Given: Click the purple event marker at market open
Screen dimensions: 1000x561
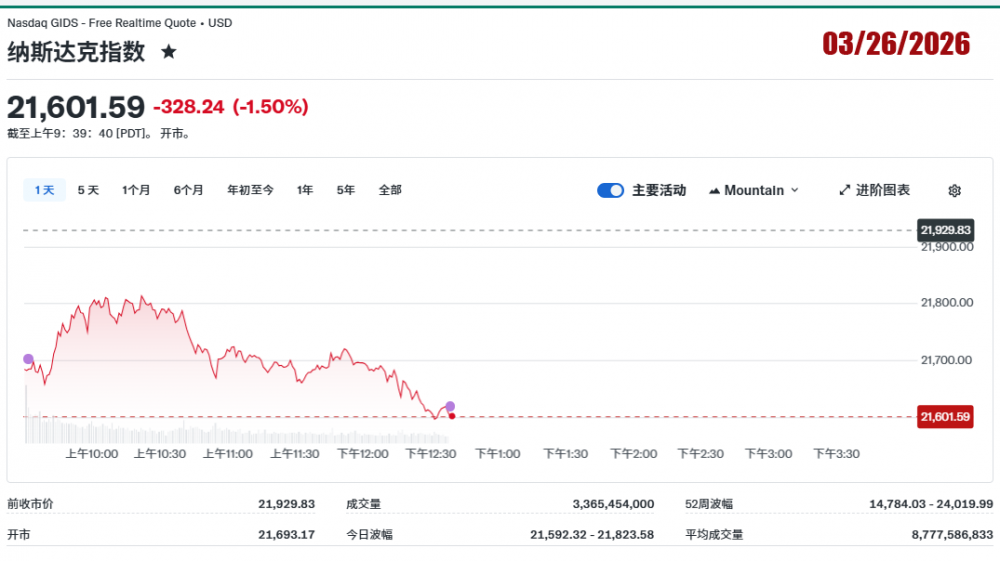Looking at the screenshot, I should pos(28,359).
